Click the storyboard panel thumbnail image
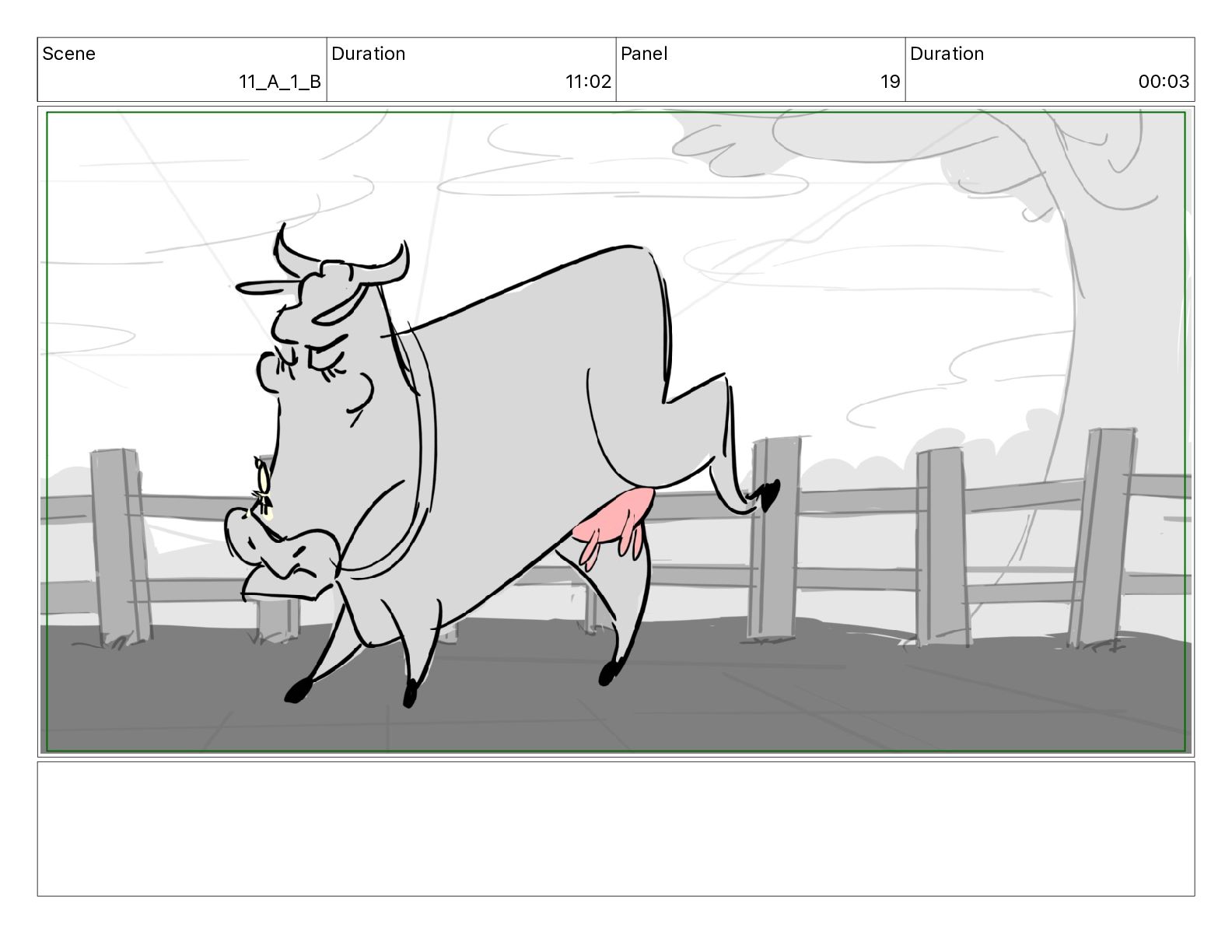Viewport: 1232px width, 952px height. [x=616, y=432]
